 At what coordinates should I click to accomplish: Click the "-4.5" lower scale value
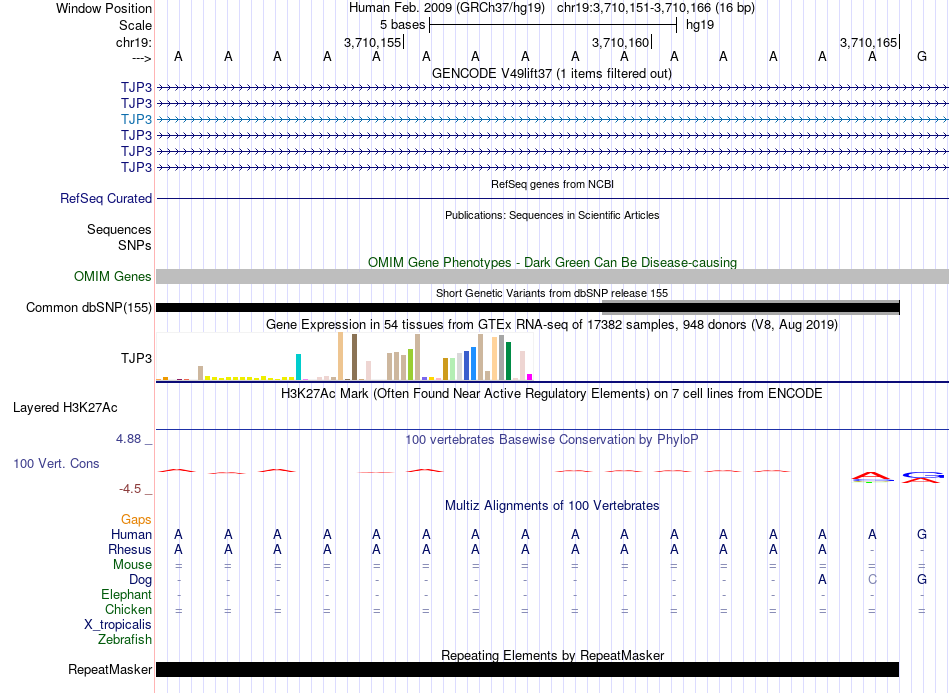[x=130, y=489]
